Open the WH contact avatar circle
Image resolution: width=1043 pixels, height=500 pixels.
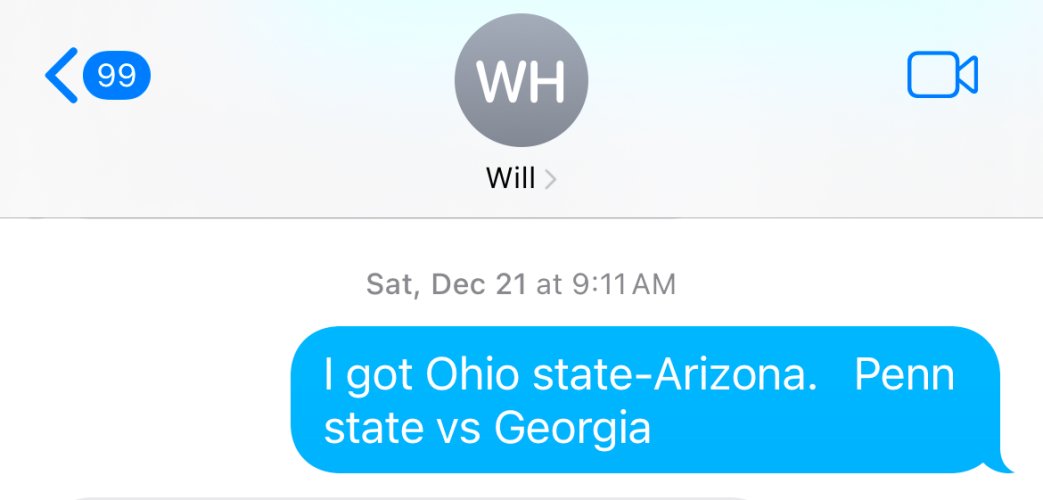[x=521, y=80]
